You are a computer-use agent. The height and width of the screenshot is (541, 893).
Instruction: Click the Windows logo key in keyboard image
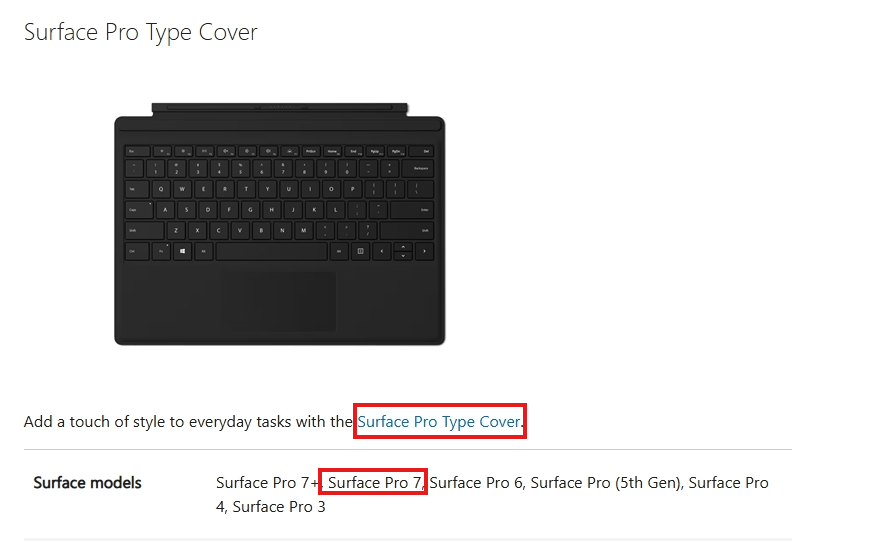coord(182,251)
